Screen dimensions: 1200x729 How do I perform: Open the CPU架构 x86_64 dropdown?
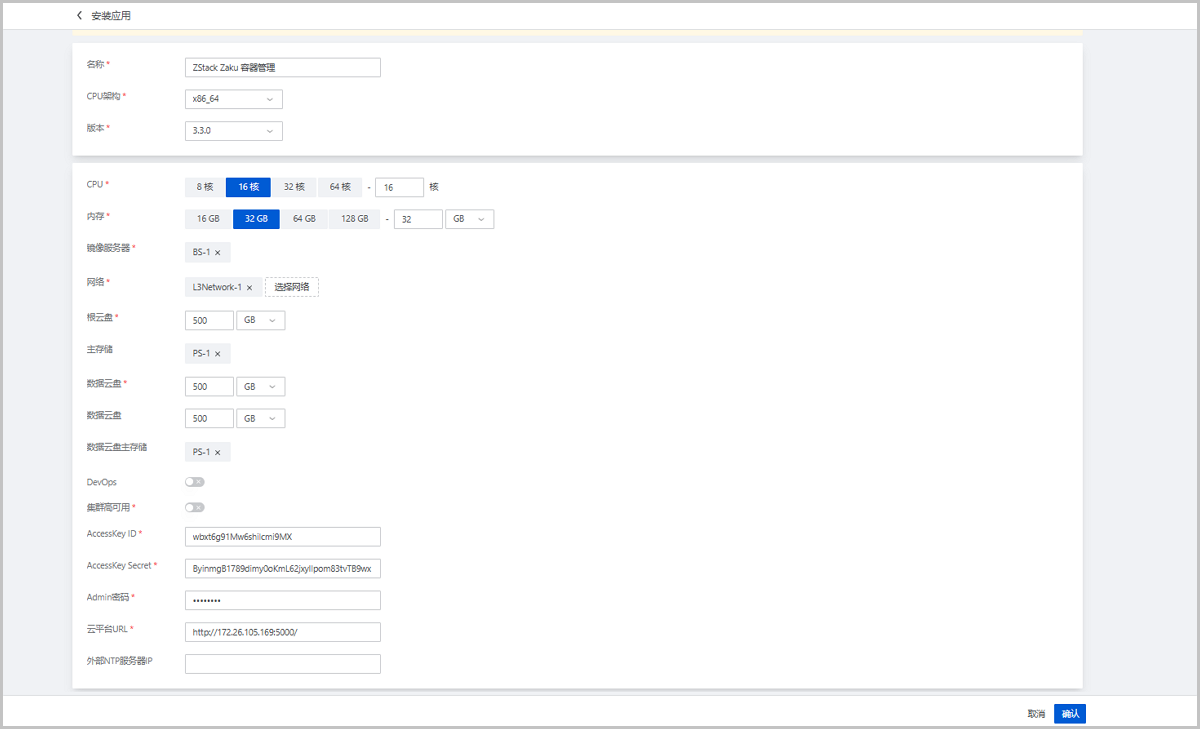click(x=234, y=99)
